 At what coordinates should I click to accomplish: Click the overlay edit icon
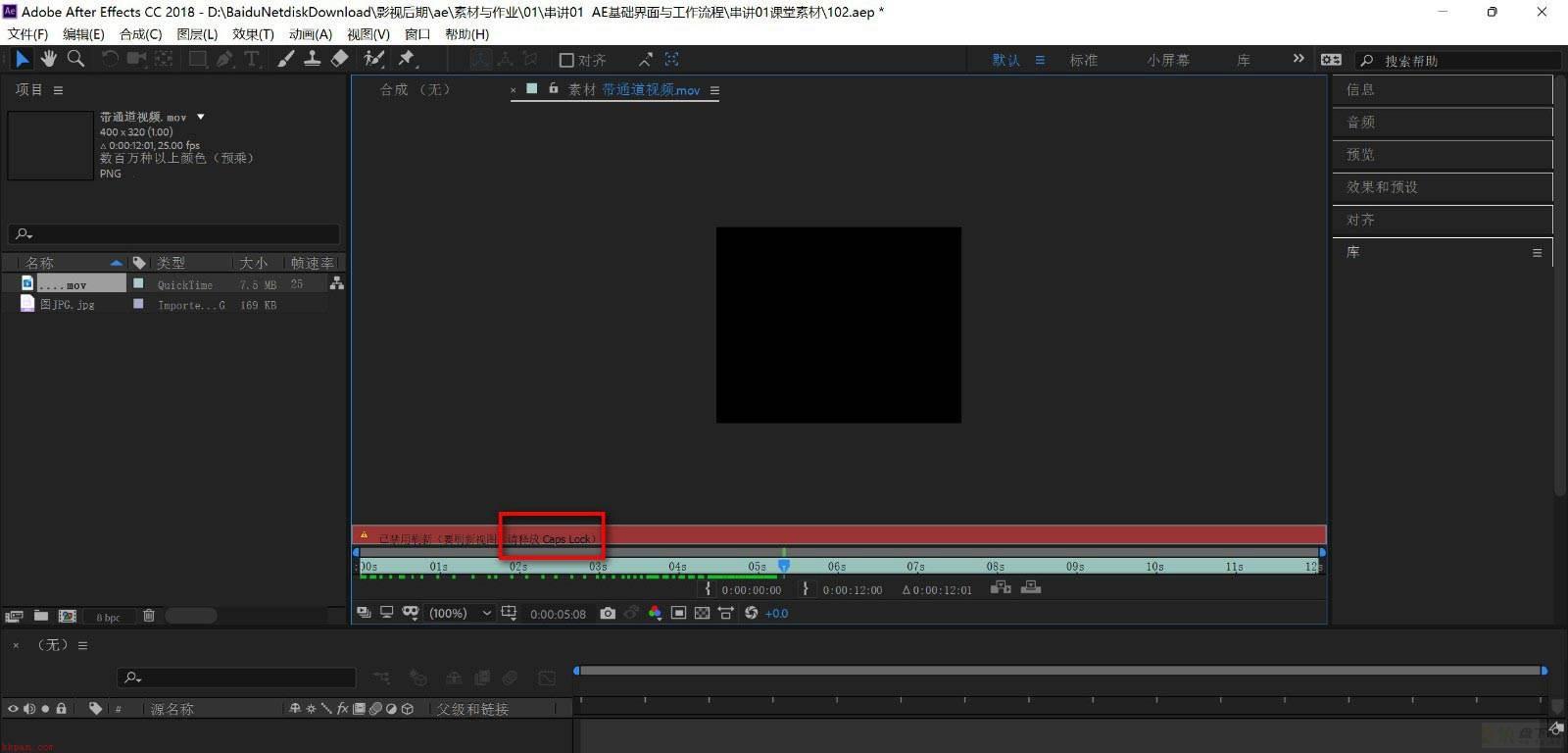pos(1031,587)
